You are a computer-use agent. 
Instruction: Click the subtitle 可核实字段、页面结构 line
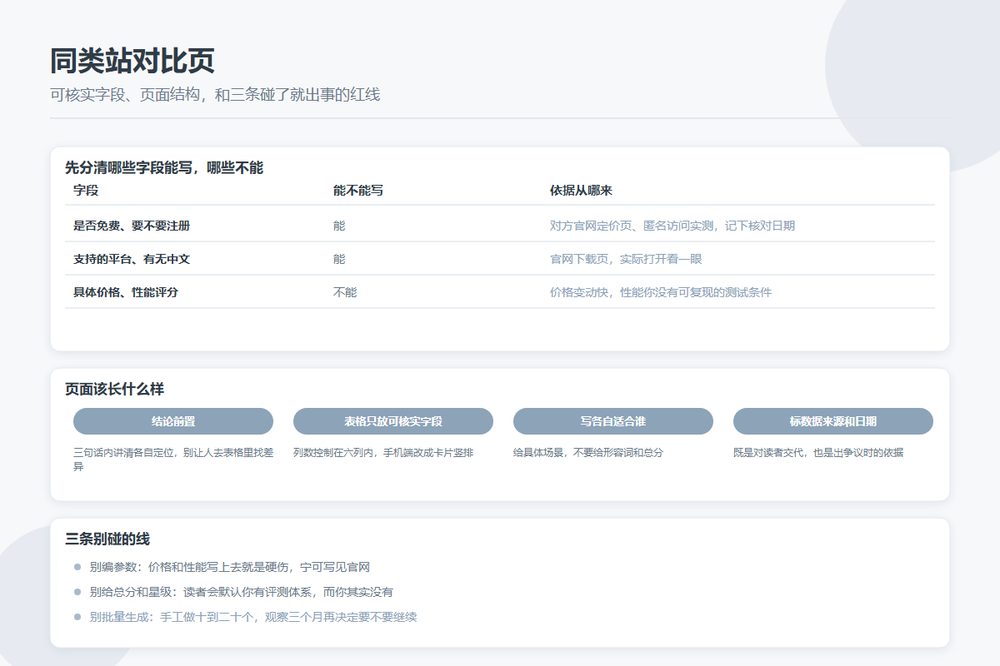pyautogui.click(x=215, y=94)
